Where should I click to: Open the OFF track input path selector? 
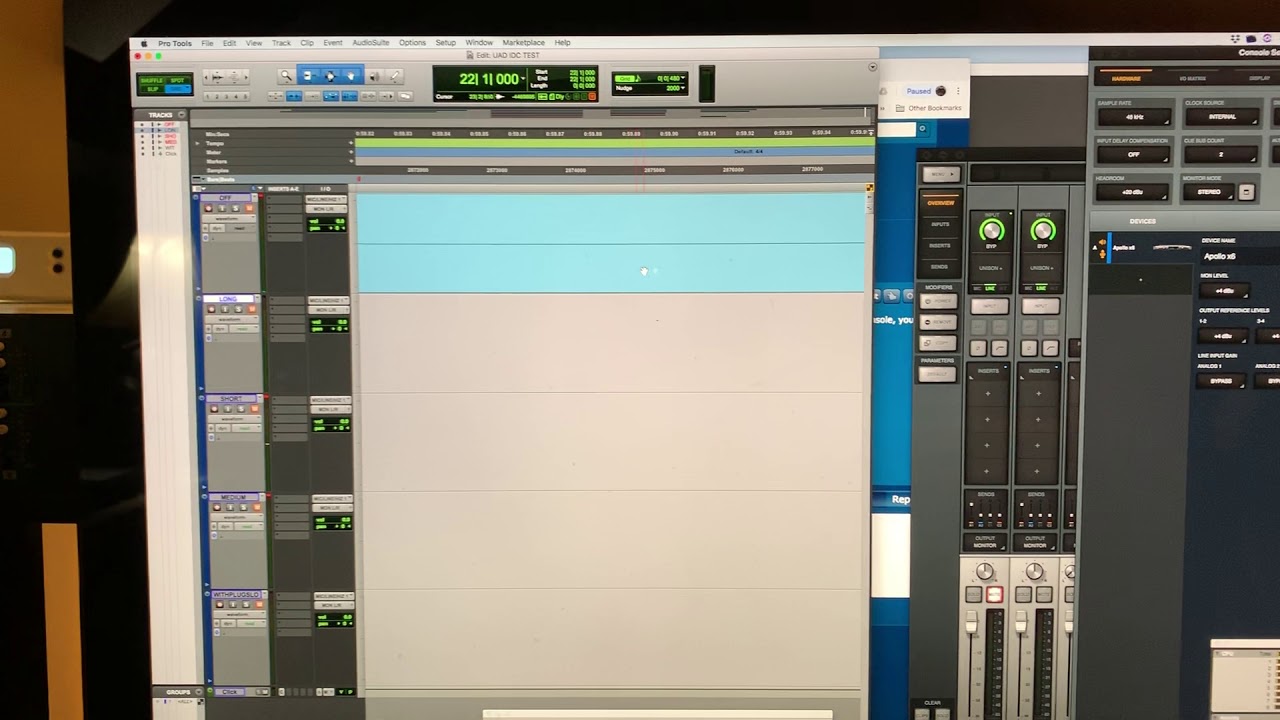(327, 200)
